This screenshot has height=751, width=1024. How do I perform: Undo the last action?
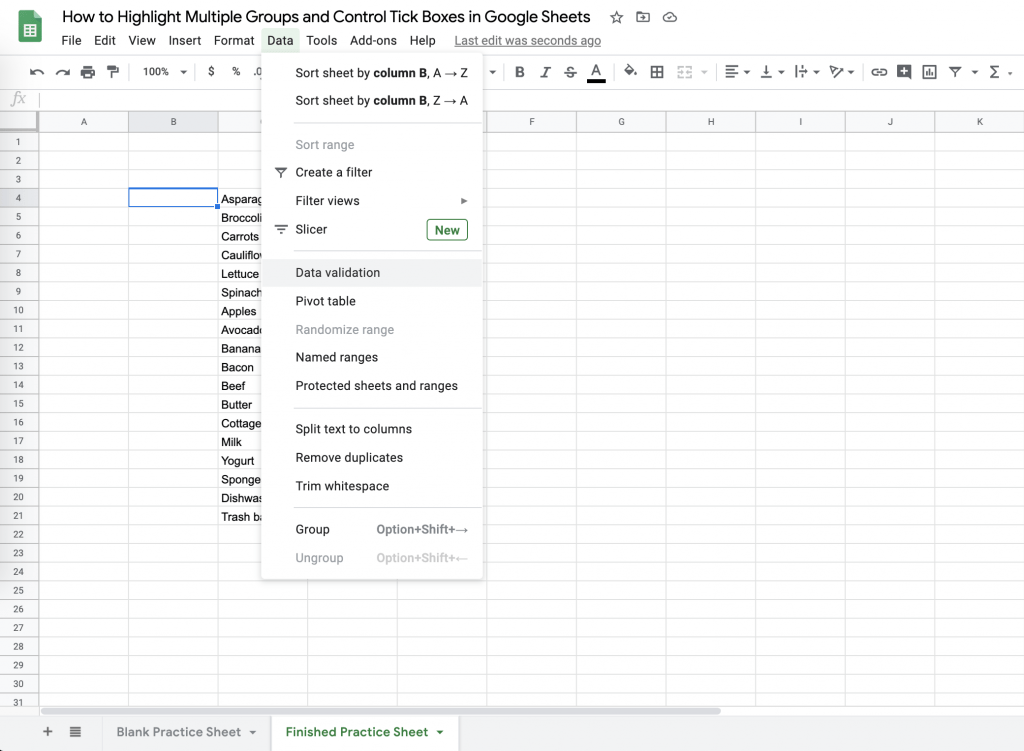[x=37, y=71]
